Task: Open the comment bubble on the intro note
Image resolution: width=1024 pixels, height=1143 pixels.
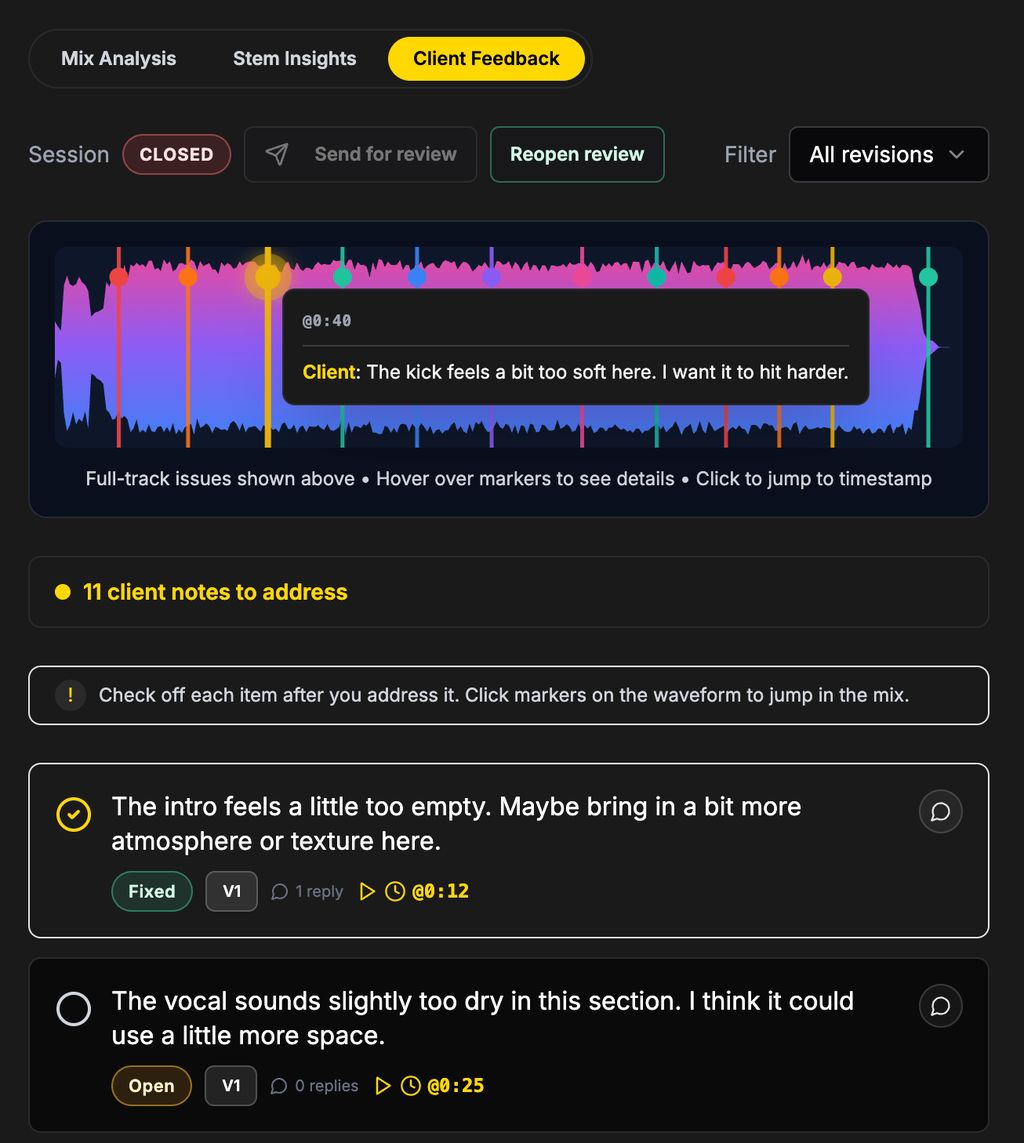Action: [940, 811]
